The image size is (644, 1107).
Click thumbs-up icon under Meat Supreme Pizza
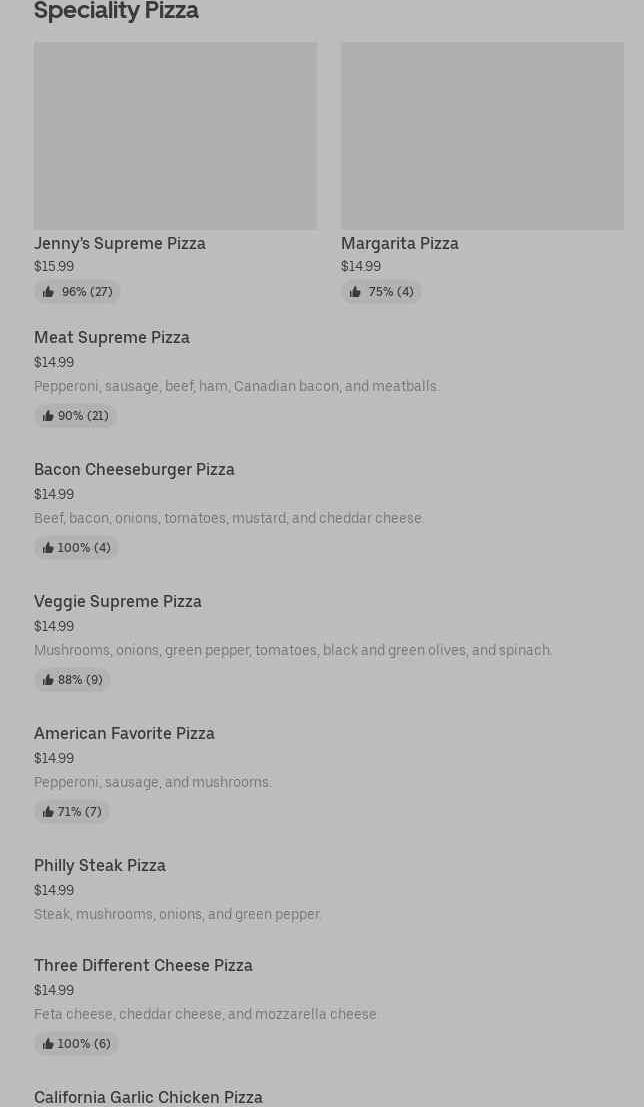click(x=48, y=416)
